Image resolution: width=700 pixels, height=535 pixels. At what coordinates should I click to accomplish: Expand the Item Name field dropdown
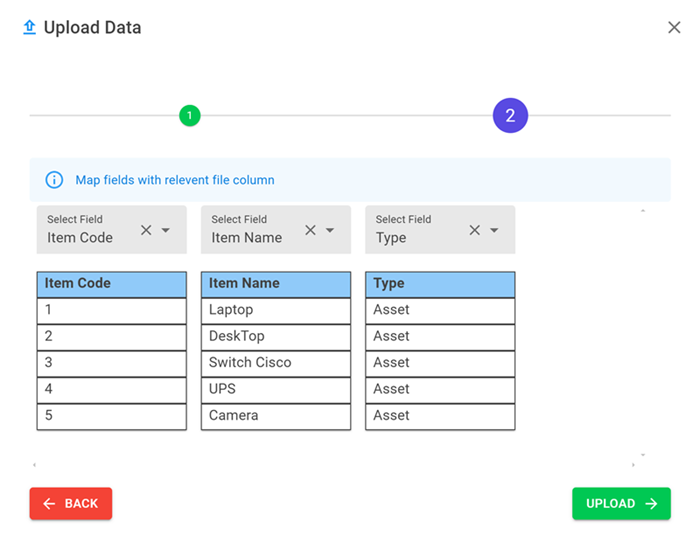[x=330, y=230]
